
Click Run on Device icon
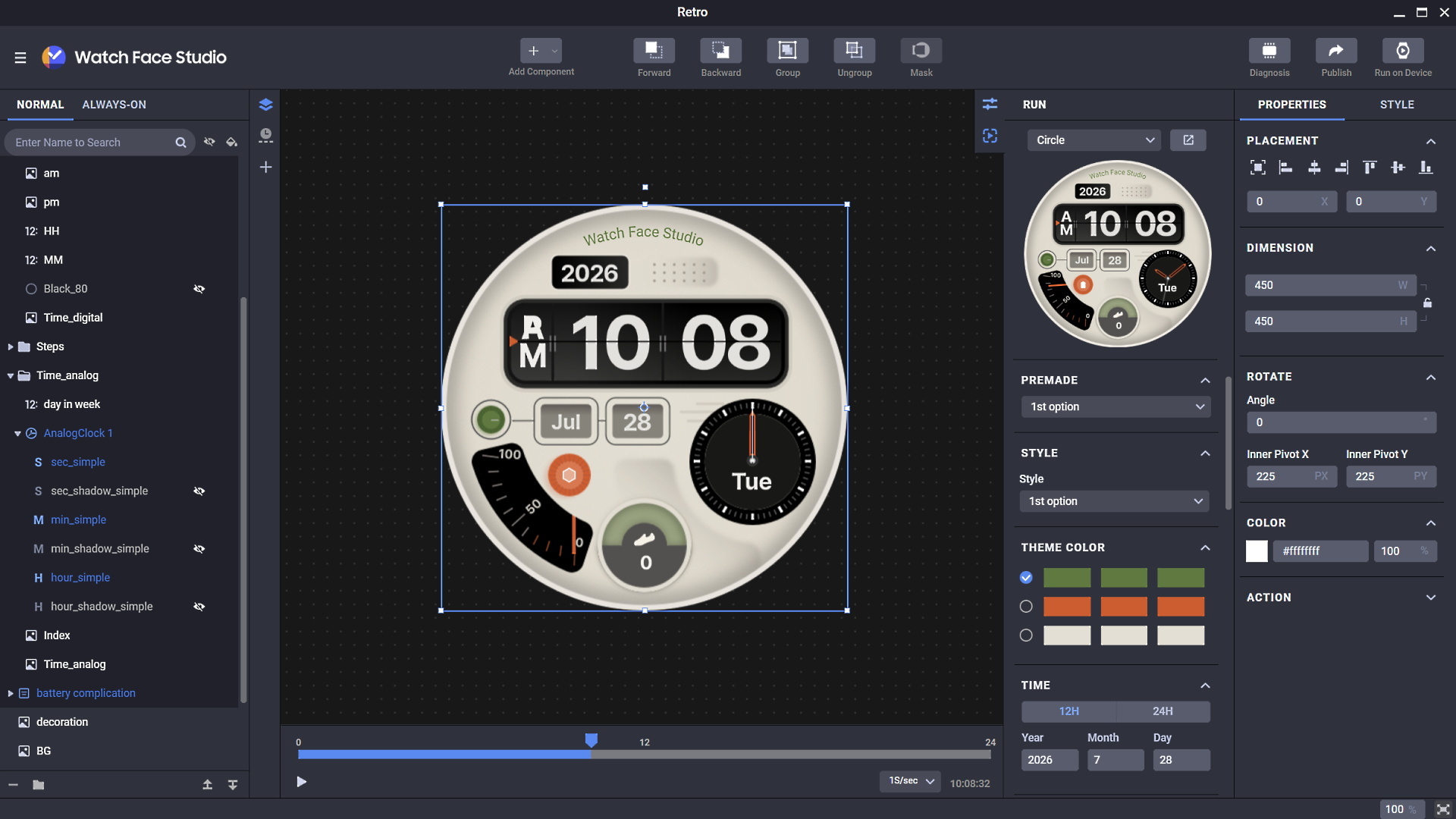pos(1402,51)
